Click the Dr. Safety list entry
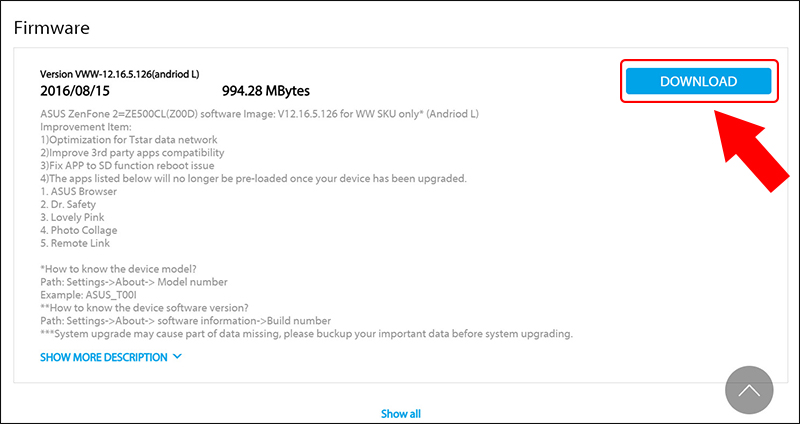 click(x=67, y=205)
